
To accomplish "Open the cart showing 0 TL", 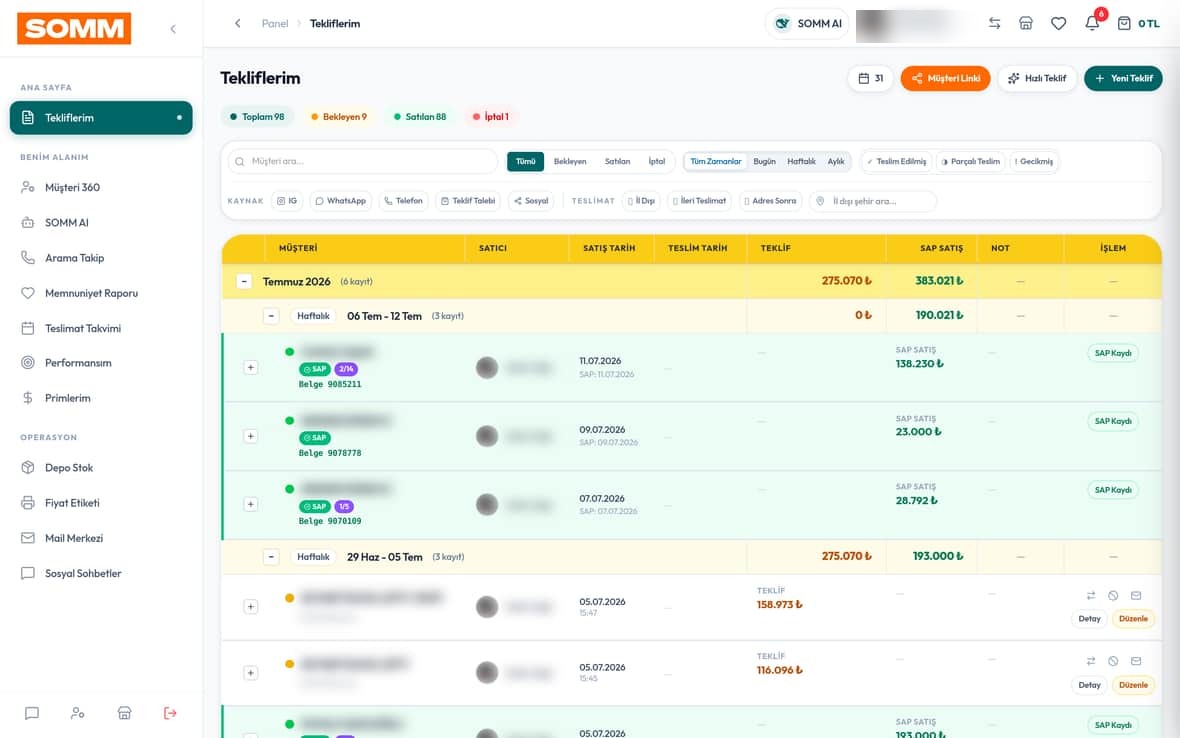I will coord(1138,23).
